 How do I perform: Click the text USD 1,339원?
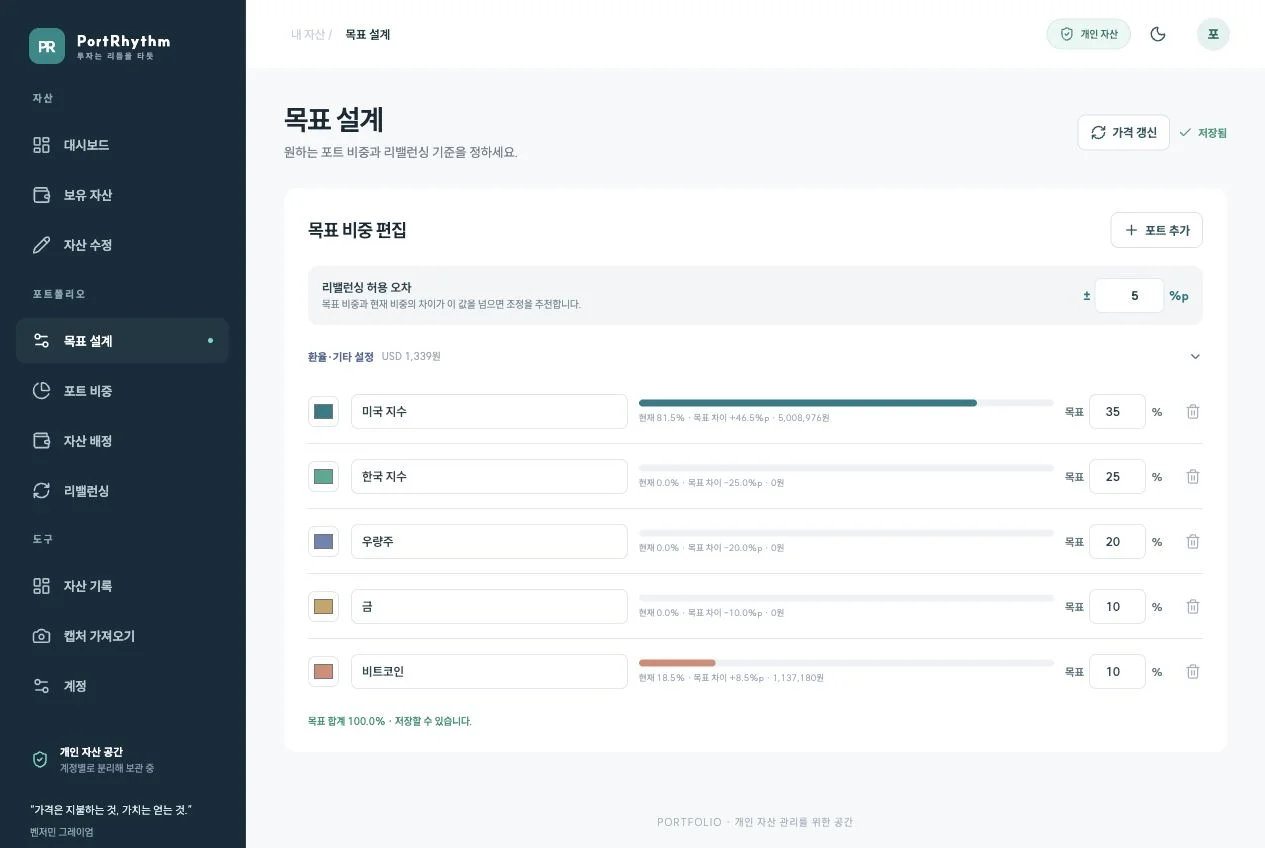[411, 357]
